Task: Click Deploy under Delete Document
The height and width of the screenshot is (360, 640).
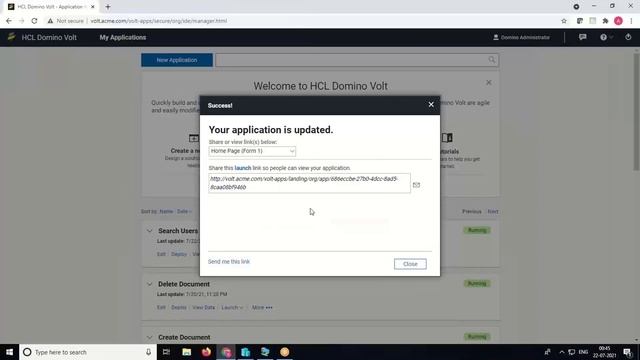Action: 179,307
